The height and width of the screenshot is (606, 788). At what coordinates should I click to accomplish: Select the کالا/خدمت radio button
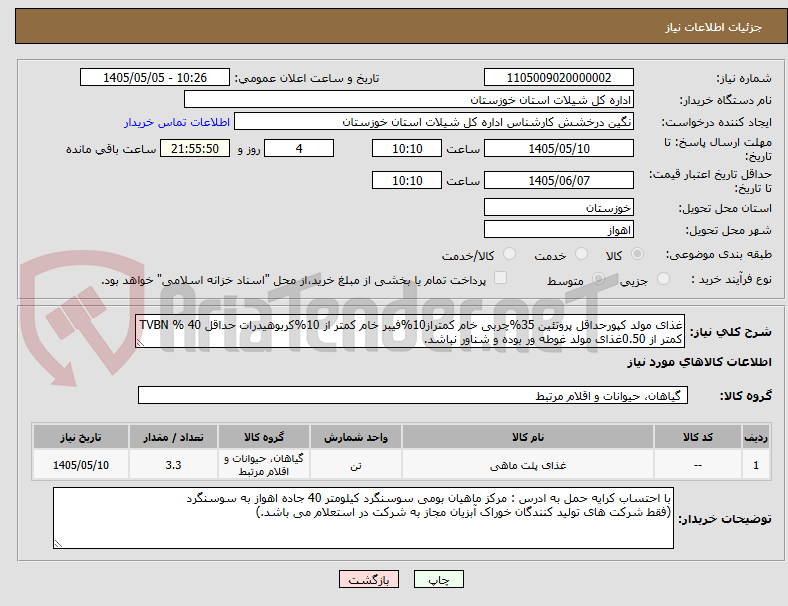[509, 254]
